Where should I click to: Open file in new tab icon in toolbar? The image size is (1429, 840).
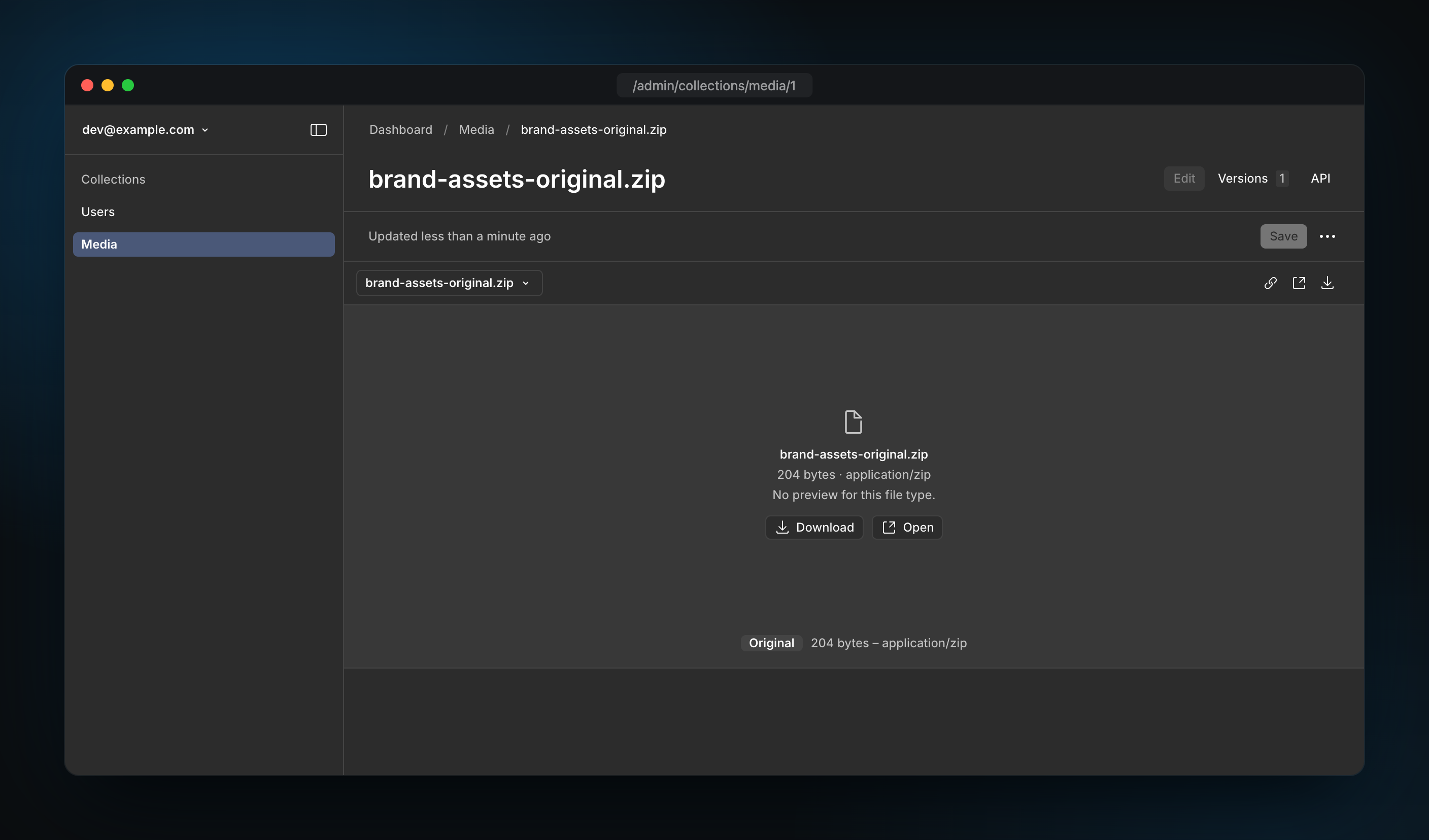[1299, 283]
